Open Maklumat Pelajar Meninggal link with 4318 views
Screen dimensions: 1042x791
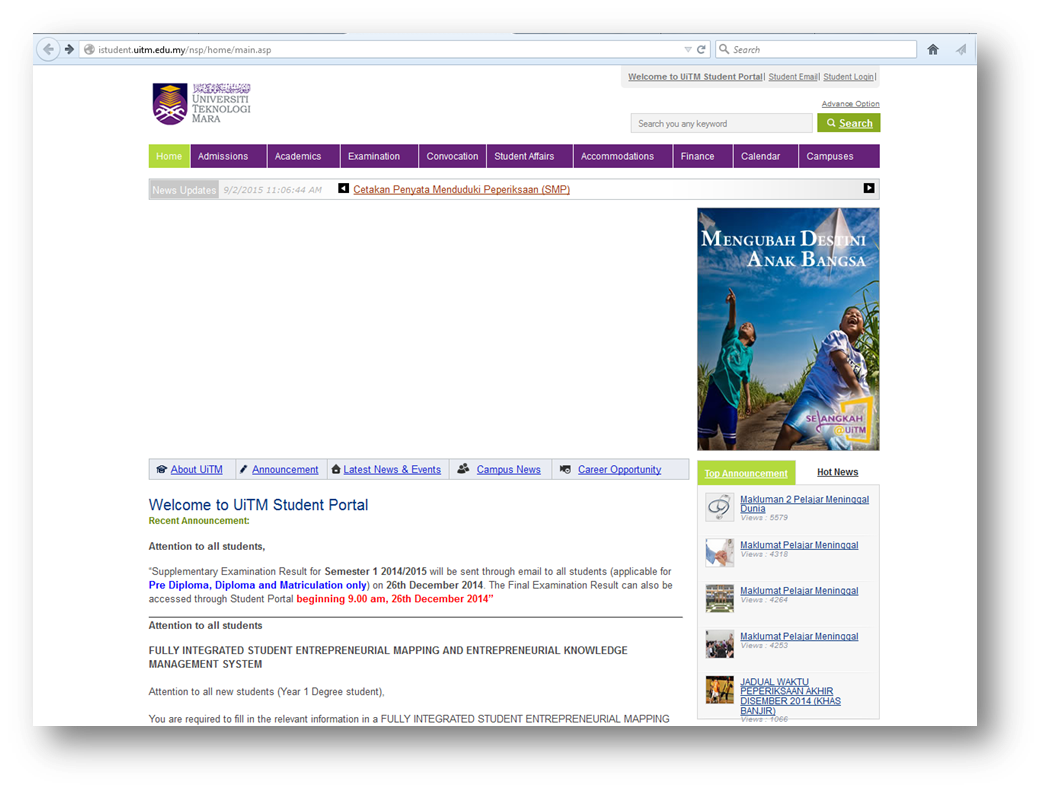click(799, 545)
